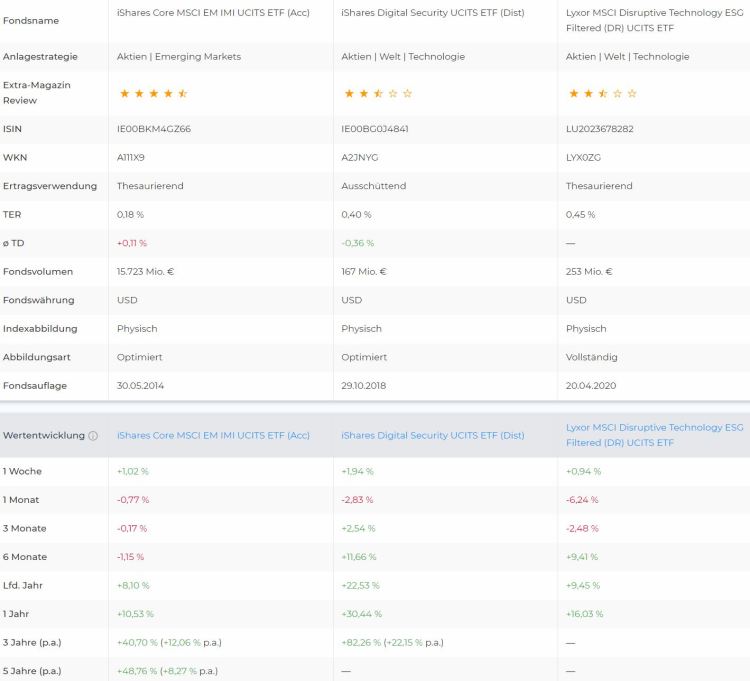The width and height of the screenshot is (750, 681).
Task: Open iShares Digital Security link in Wertentwicklung header
Action: click(432, 435)
